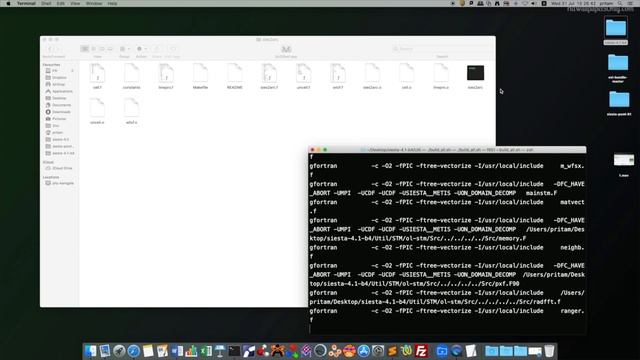The image size is (640, 360).
Task: Open the Finder Action gear menu
Action: (141, 49)
